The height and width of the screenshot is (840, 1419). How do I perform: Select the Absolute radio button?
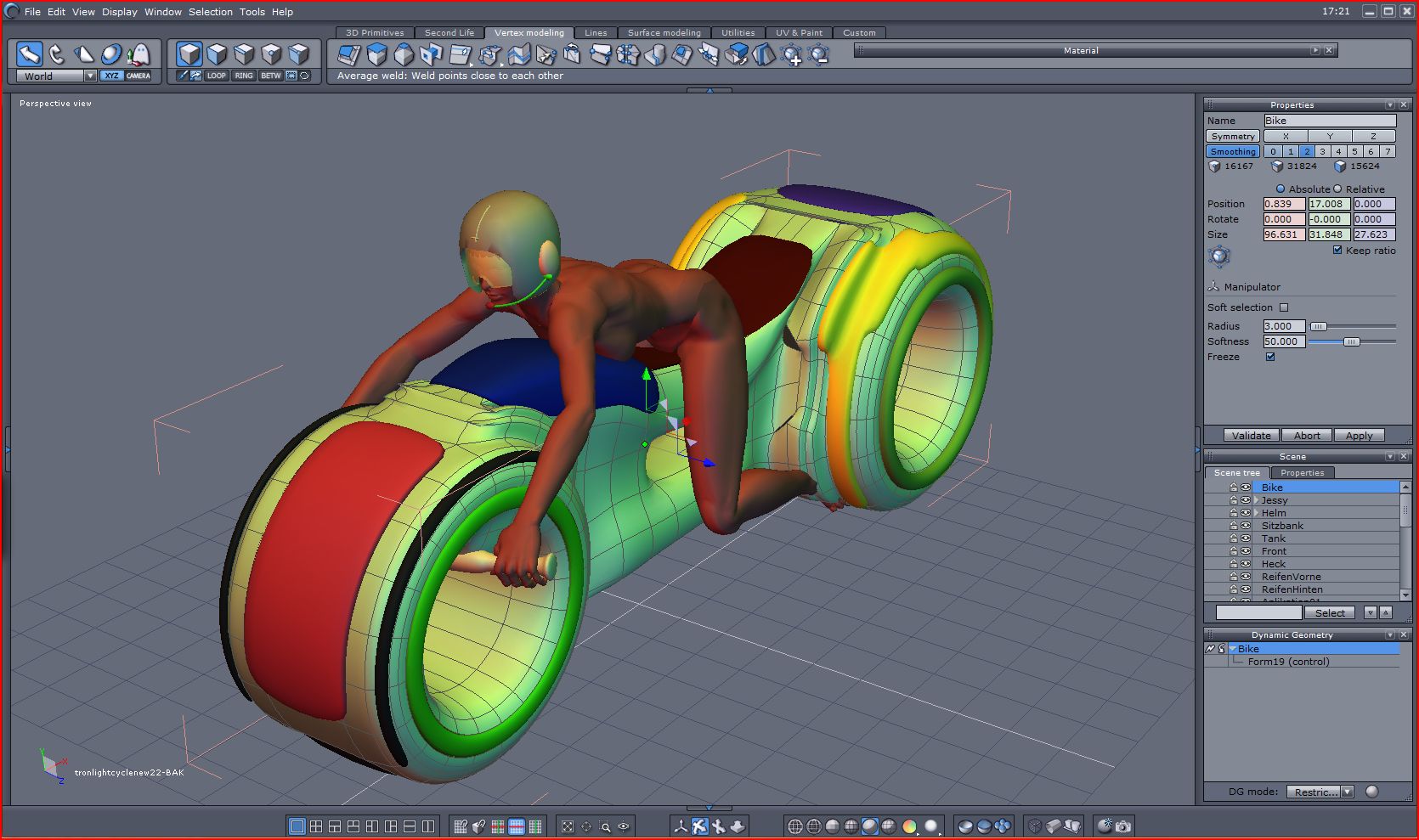(x=1280, y=189)
